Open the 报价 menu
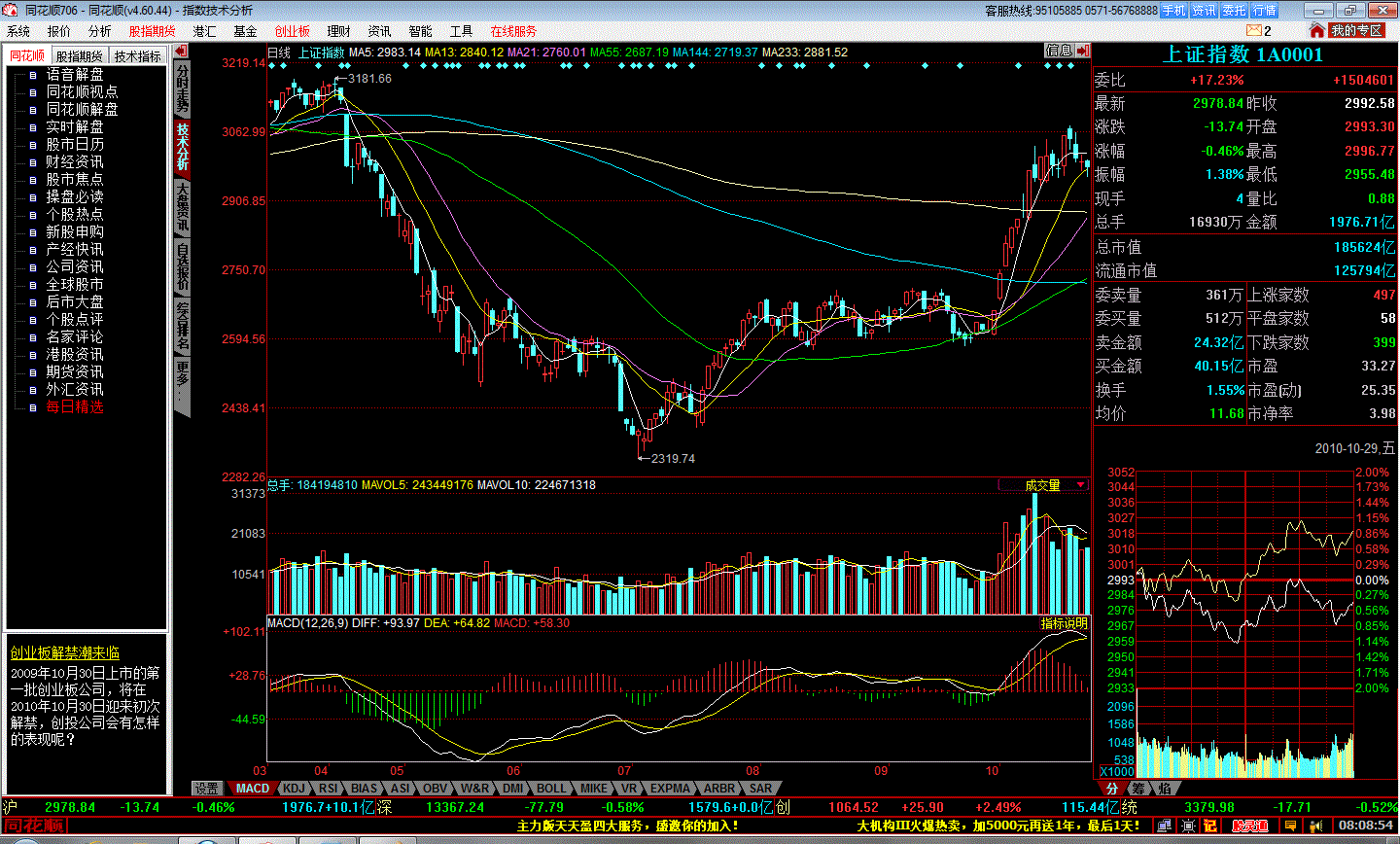 pyautogui.click(x=59, y=31)
